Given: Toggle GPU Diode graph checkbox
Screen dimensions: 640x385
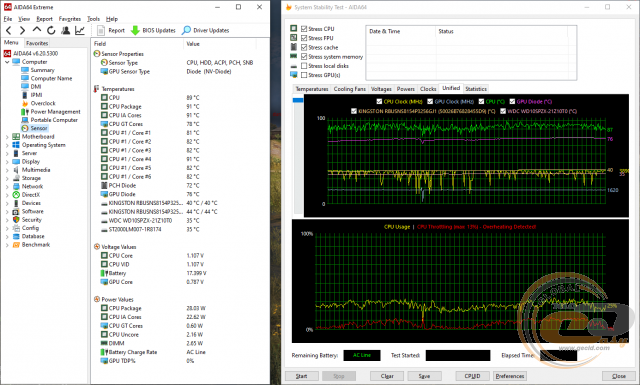Looking at the screenshot, I should click(512, 102).
